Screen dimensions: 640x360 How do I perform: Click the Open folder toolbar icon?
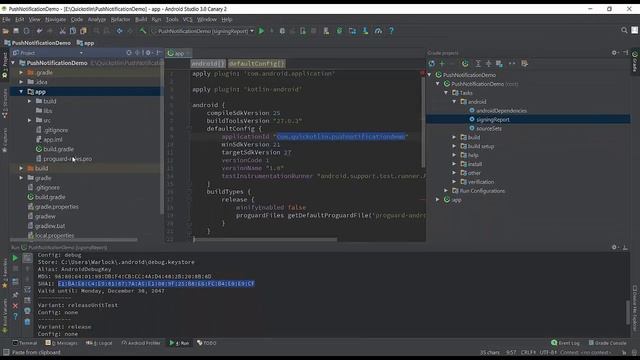(5, 31)
